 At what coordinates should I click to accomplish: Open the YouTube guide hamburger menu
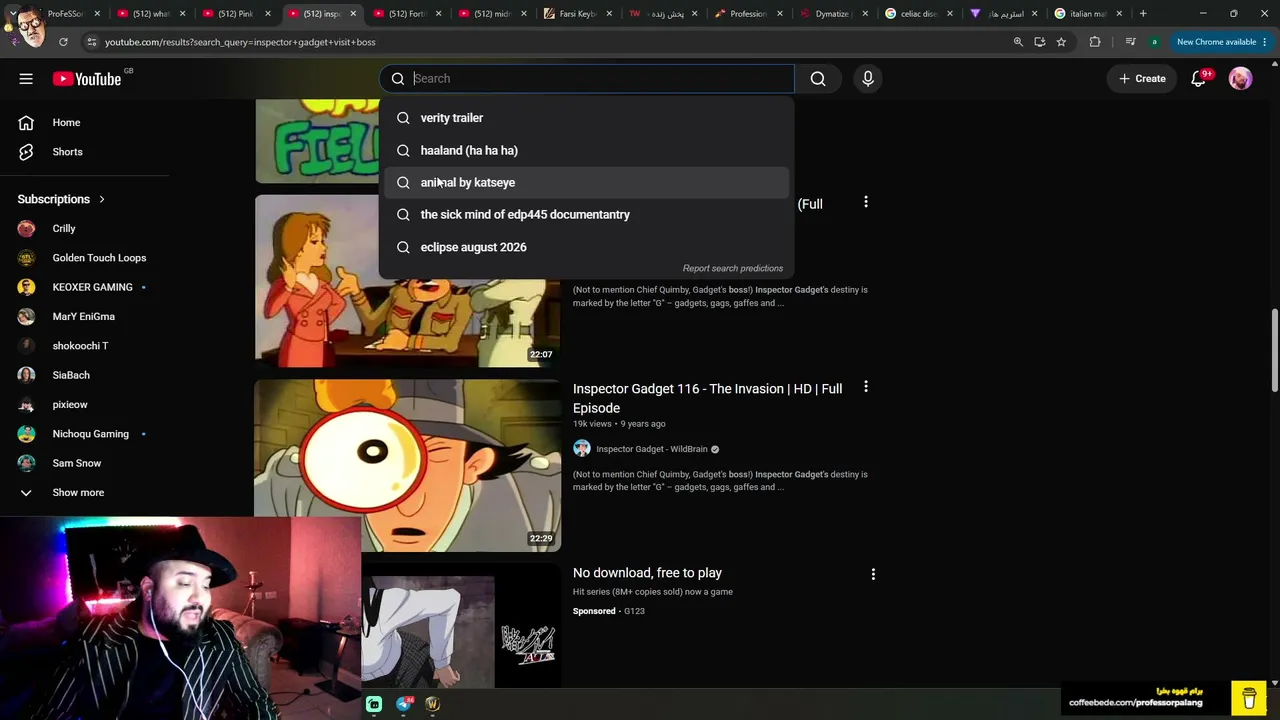26,79
